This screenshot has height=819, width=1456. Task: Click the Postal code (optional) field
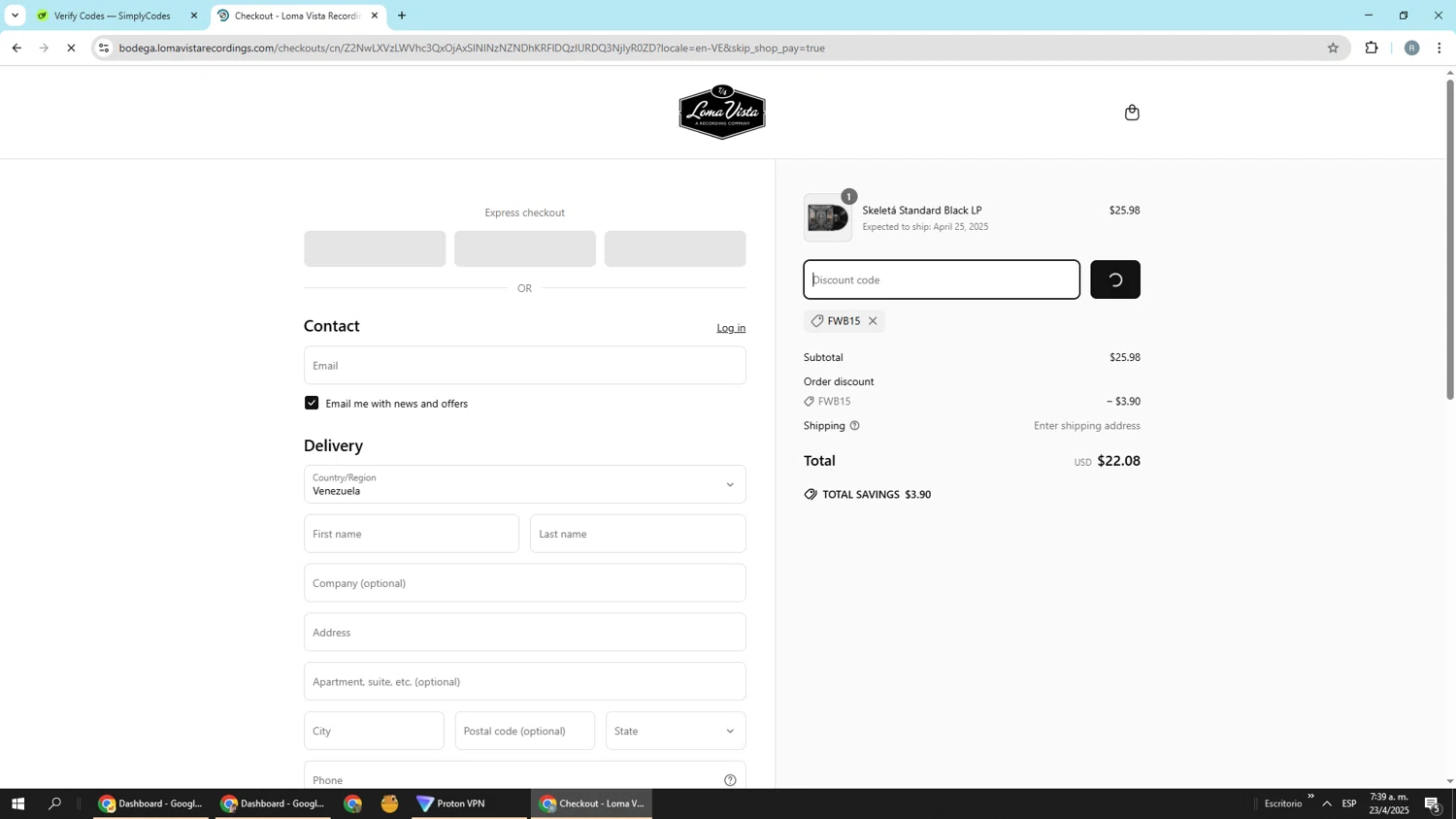(524, 731)
